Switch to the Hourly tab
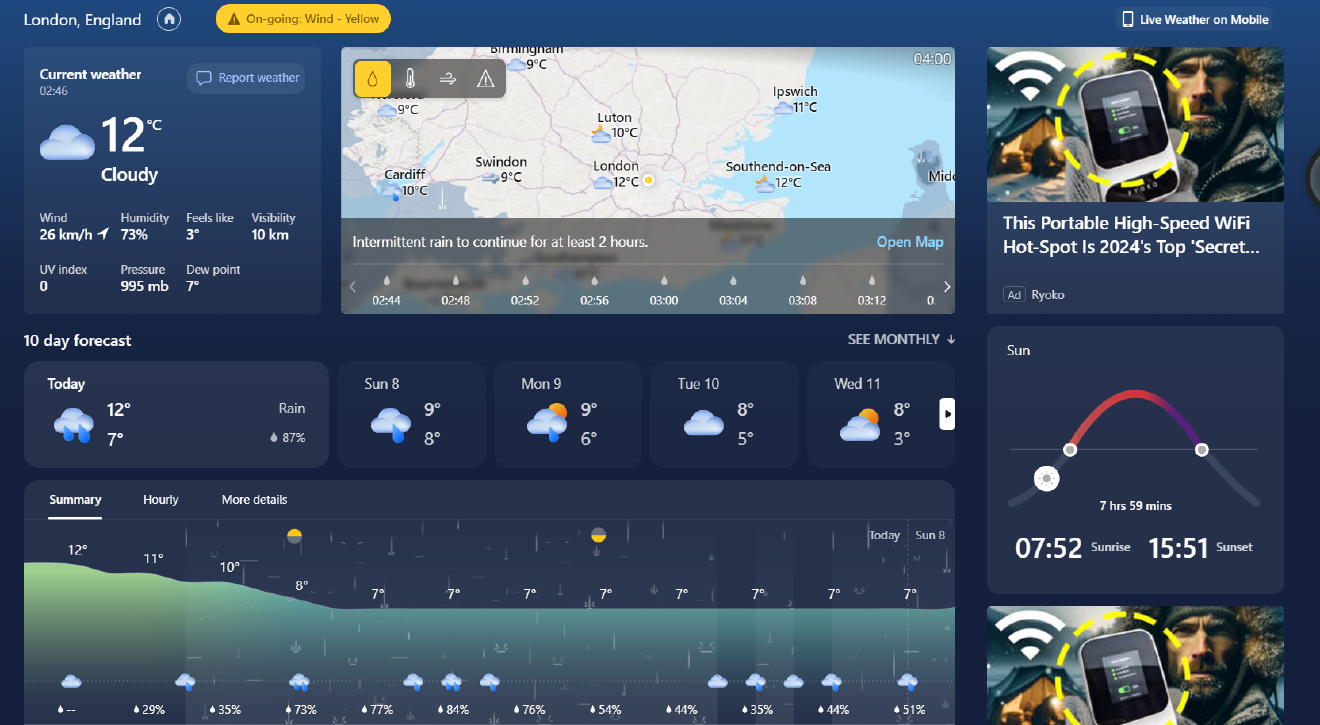 [x=160, y=499]
